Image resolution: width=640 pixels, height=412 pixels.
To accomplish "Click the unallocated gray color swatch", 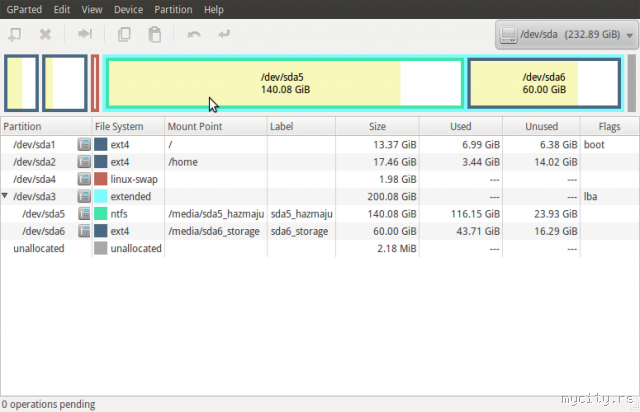I will [100, 248].
